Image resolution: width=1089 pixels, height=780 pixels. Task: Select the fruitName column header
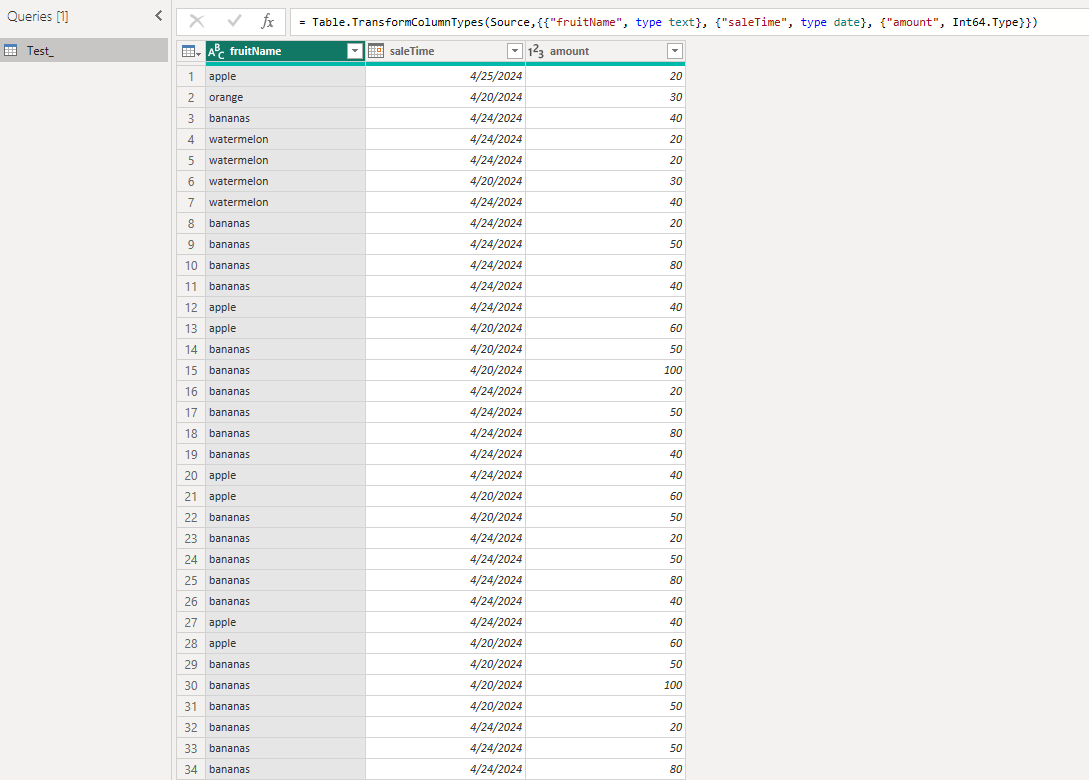tap(285, 51)
